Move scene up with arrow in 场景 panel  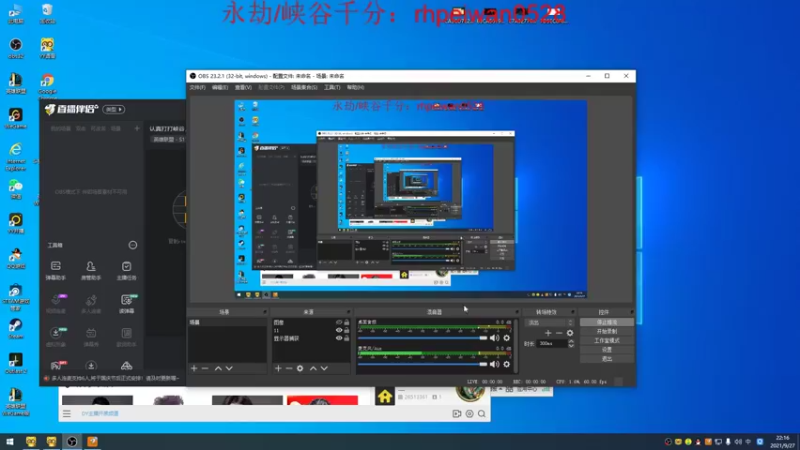click(218, 368)
